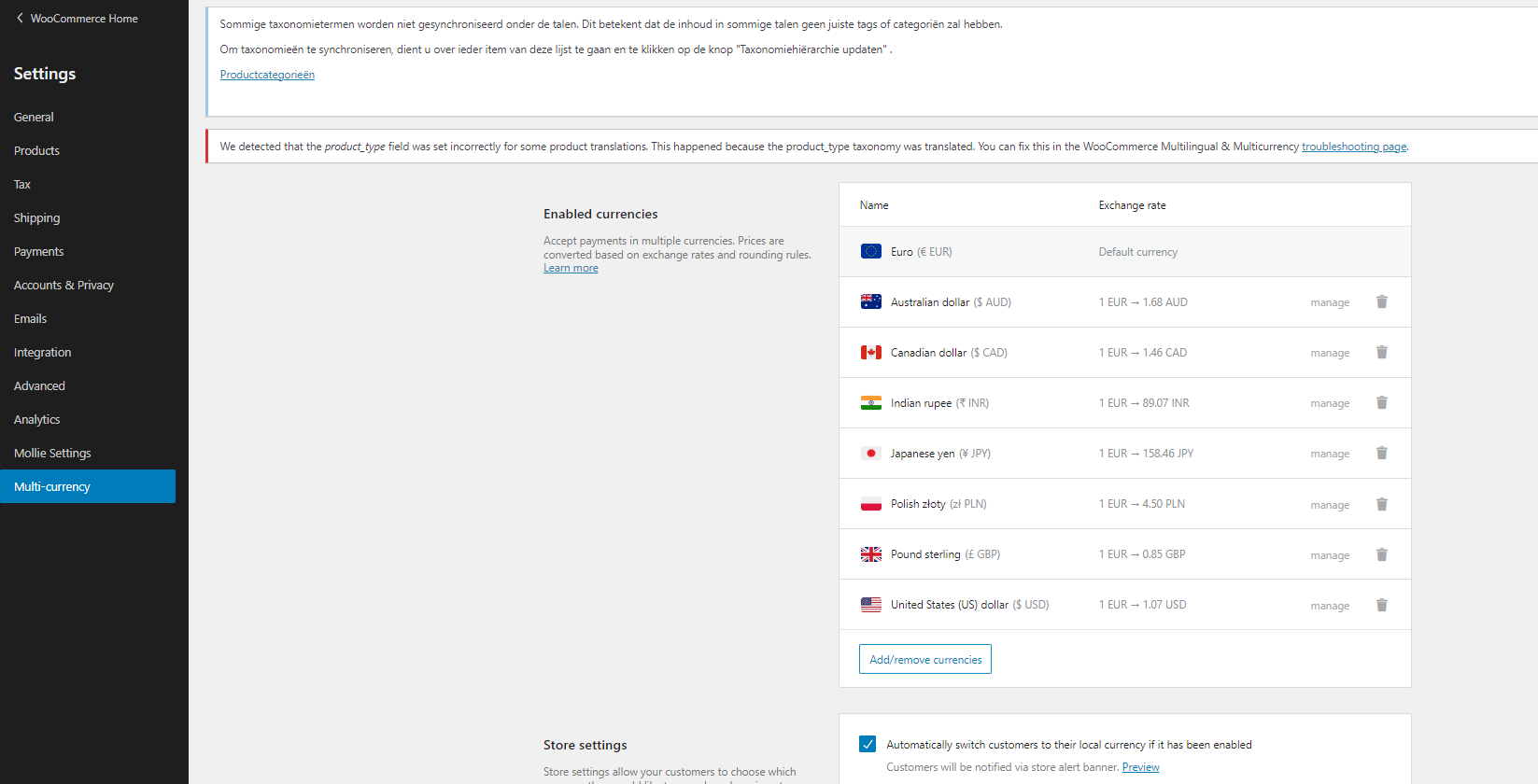Click the United Kingdom flag icon
1538x784 pixels.
point(870,554)
